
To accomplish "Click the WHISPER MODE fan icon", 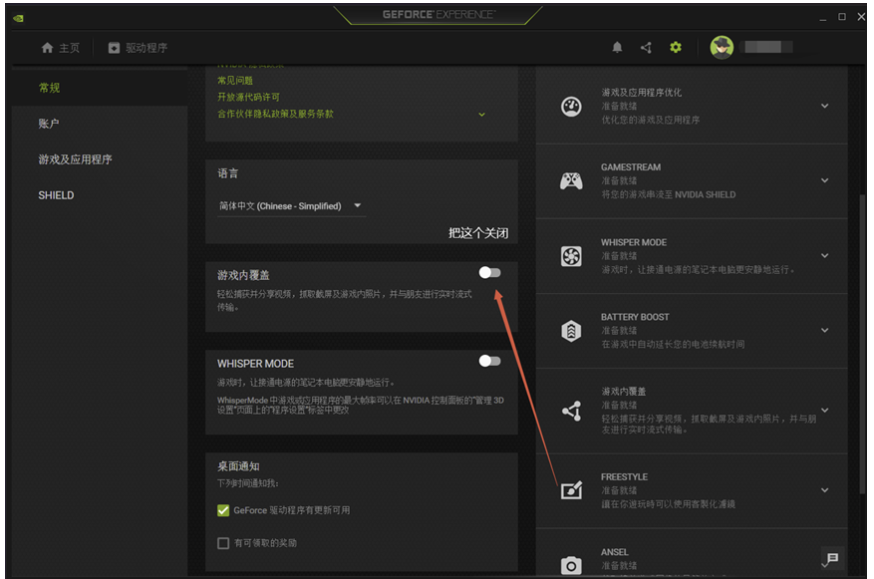I will click(x=571, y=256).
